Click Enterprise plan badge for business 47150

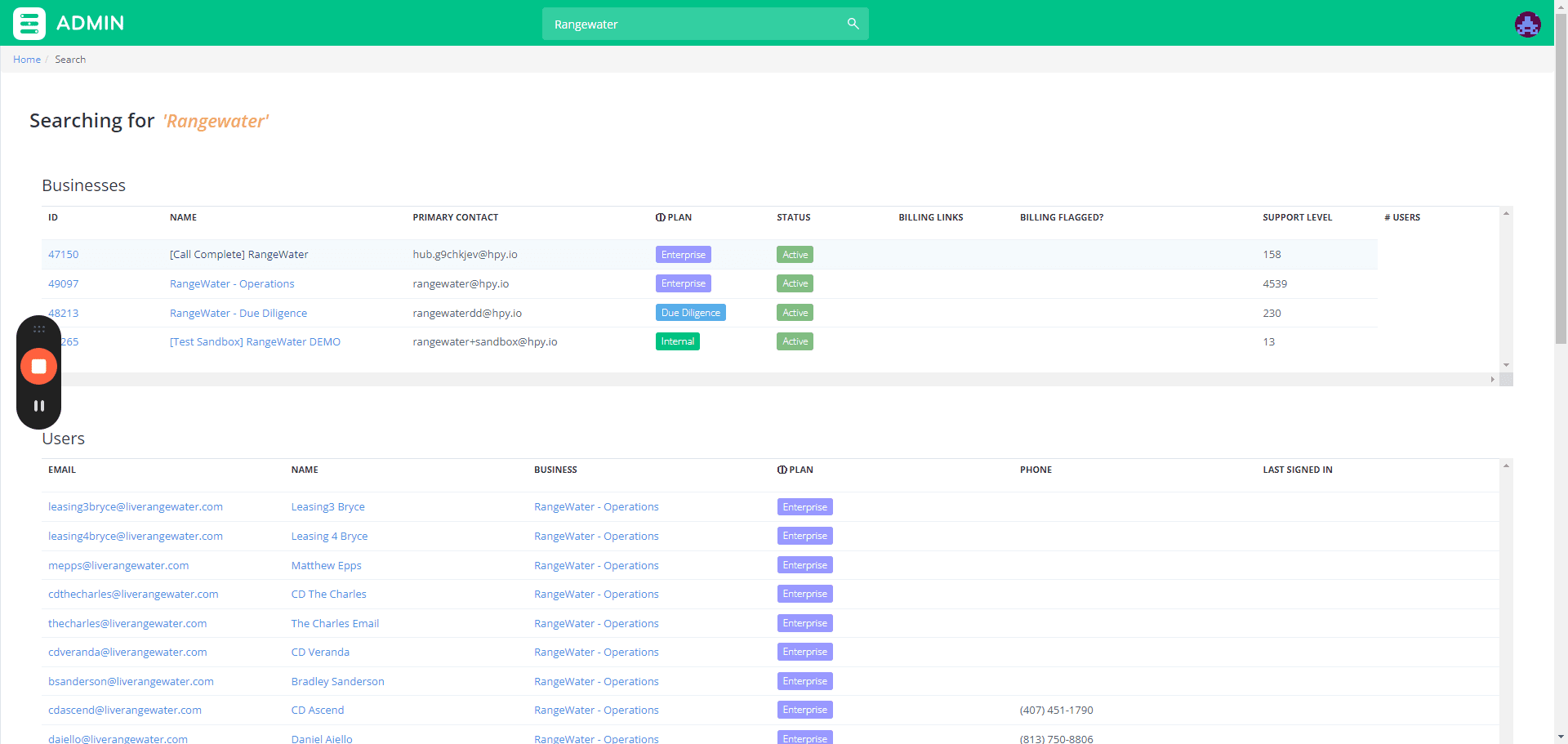coord(684,255)
